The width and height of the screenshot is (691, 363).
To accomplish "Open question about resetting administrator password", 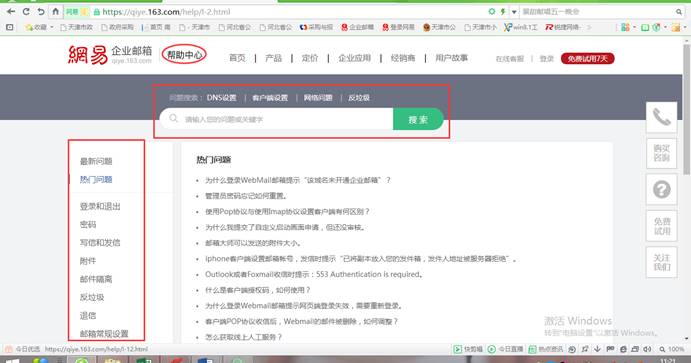I will coord(246,196).
